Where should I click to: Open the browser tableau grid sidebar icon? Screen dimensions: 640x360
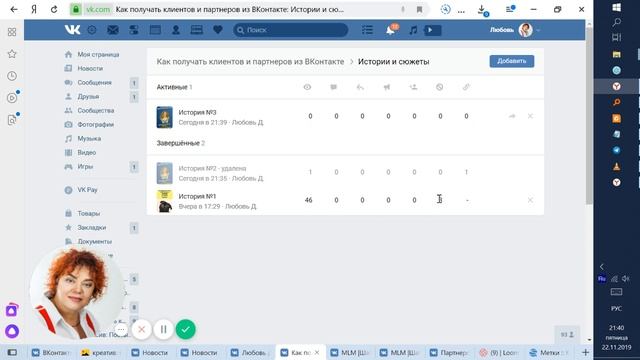[x=12, y=32]
